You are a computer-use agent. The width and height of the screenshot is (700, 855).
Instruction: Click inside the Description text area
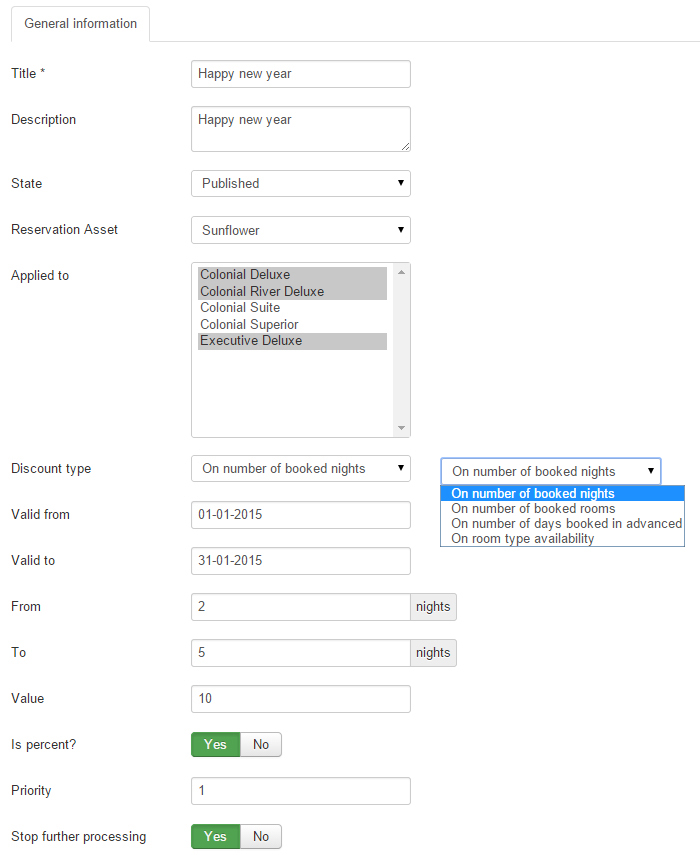click(300, 129)
